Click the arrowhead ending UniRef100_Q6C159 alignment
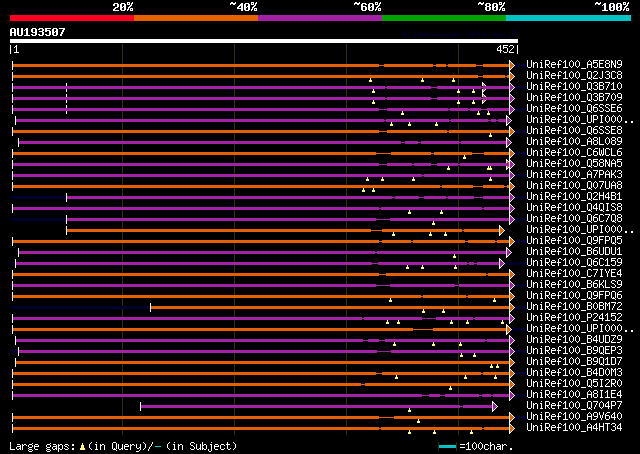Screen dimensions: 640x454 click(502, 263)
